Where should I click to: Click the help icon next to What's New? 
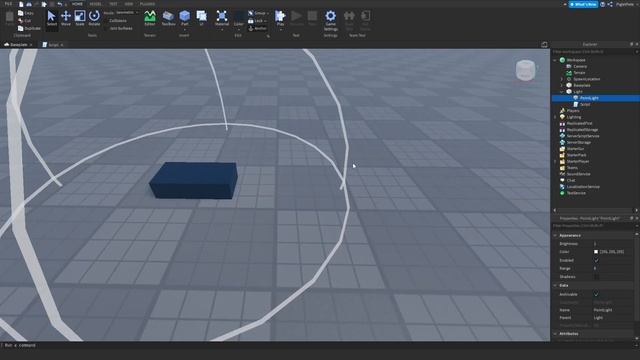click(602, 4)
